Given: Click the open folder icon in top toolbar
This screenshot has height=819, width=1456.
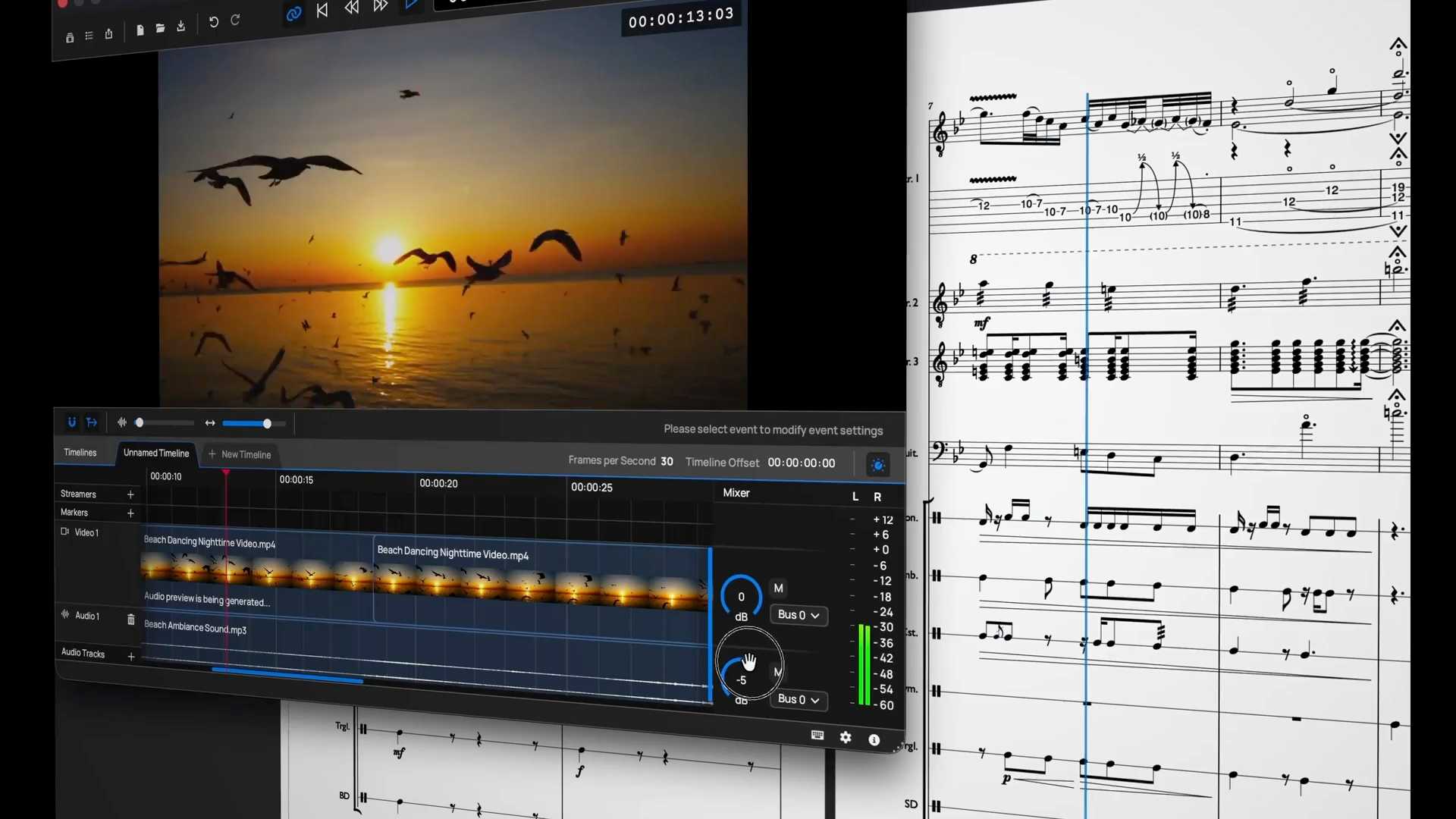Looking at the screenshot, I should 160,28.
